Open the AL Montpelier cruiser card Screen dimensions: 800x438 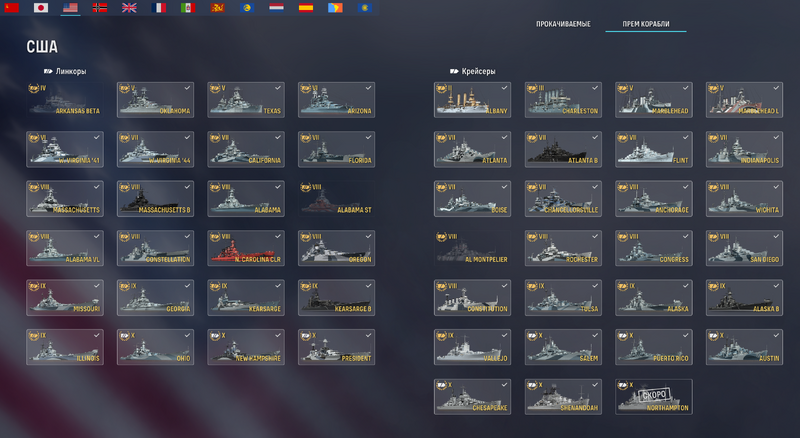point(472,249)
